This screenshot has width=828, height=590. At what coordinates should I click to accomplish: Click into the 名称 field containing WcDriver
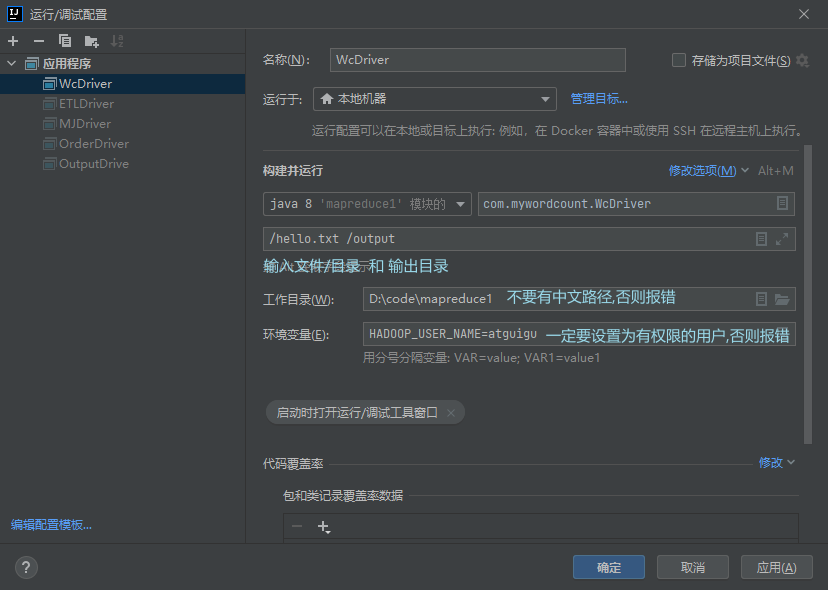point(477,60)
